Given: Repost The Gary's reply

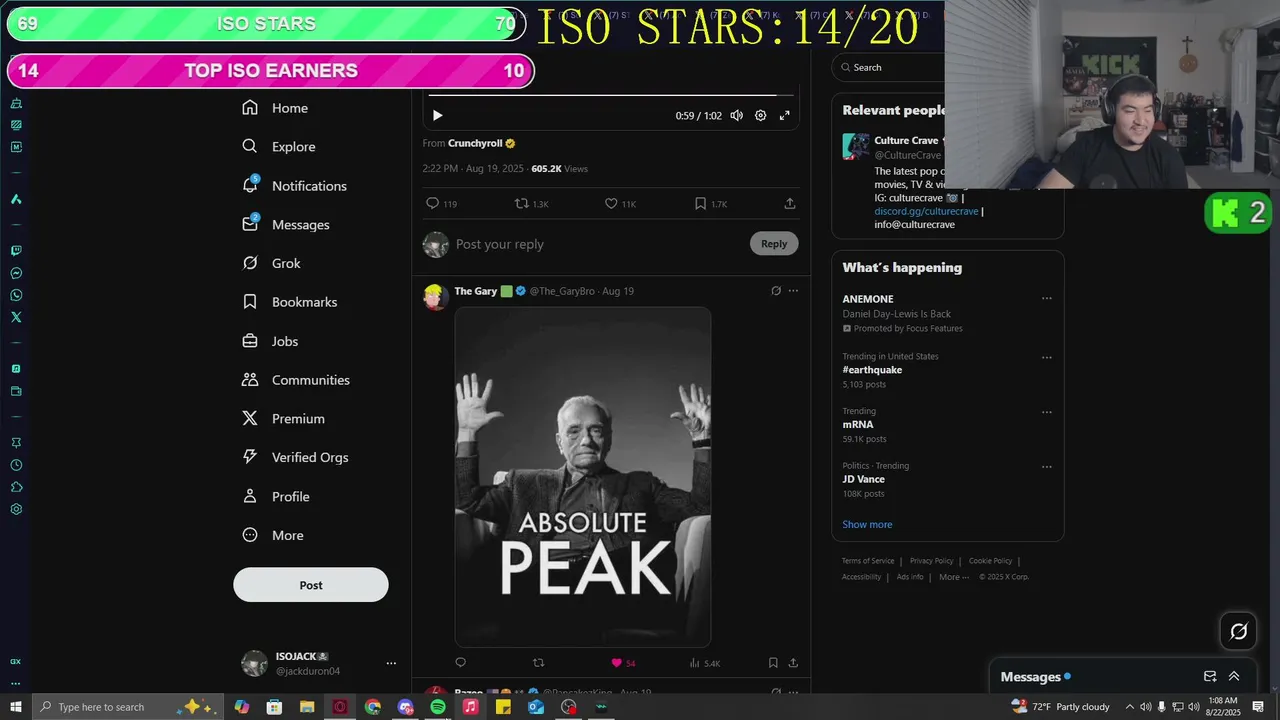Looking at the screenshot, I should [x=539, y=663].
